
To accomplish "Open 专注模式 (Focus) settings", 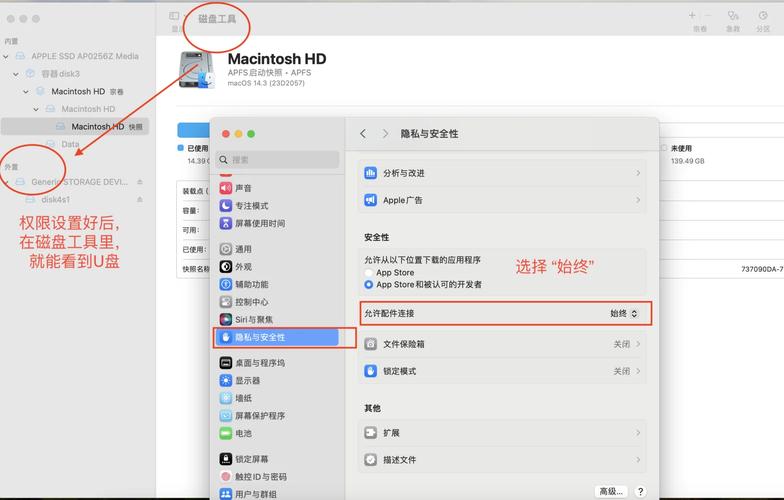I will (250, 206).
